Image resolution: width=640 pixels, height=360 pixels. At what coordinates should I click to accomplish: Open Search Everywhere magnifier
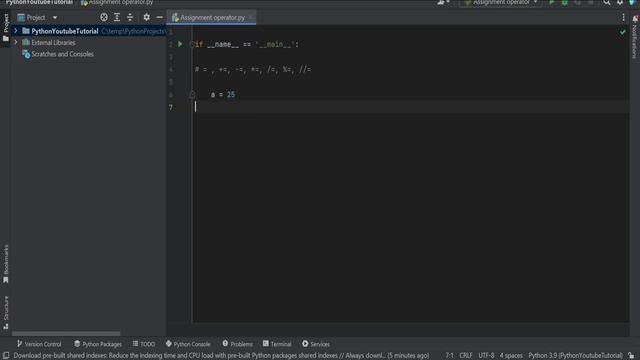coord(607,2)
